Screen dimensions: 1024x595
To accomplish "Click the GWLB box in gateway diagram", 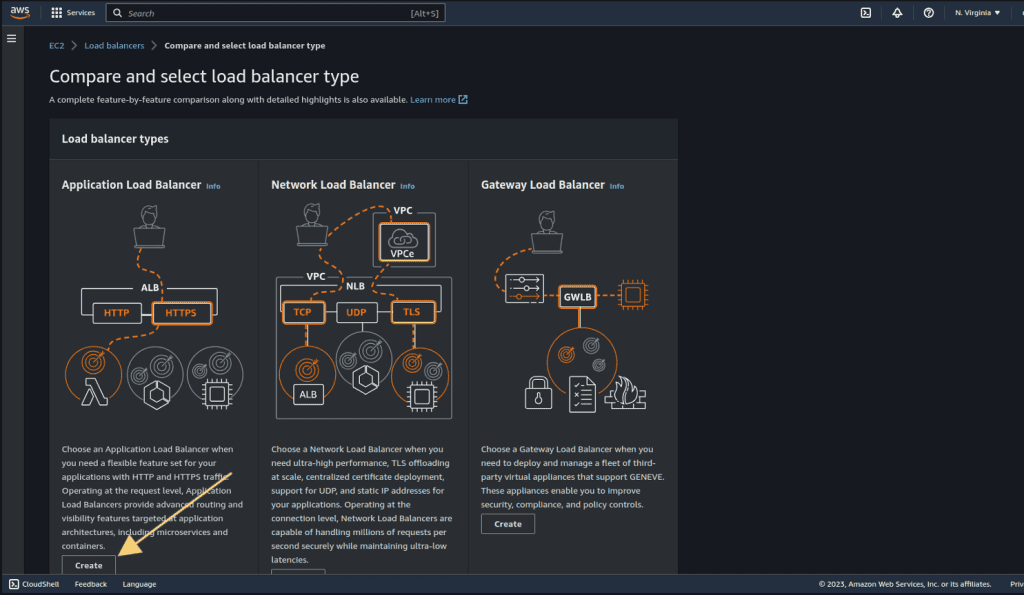I will pyautogui.click(x=577, y=297).
